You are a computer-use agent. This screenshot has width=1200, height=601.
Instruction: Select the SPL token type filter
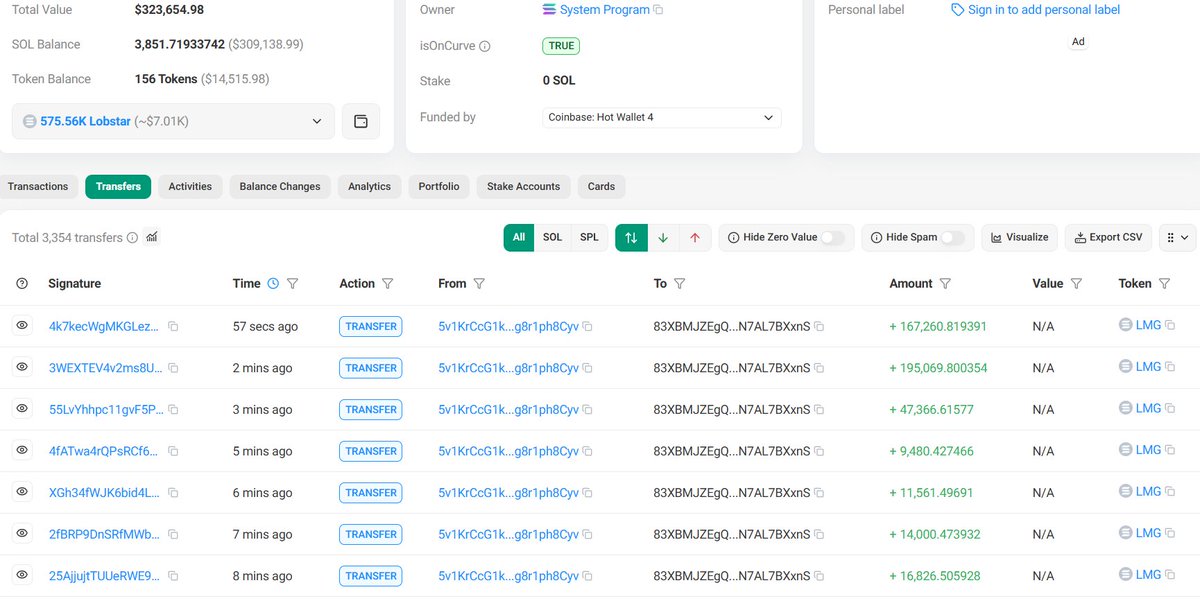pyautogui.click(x=589, y=237)
